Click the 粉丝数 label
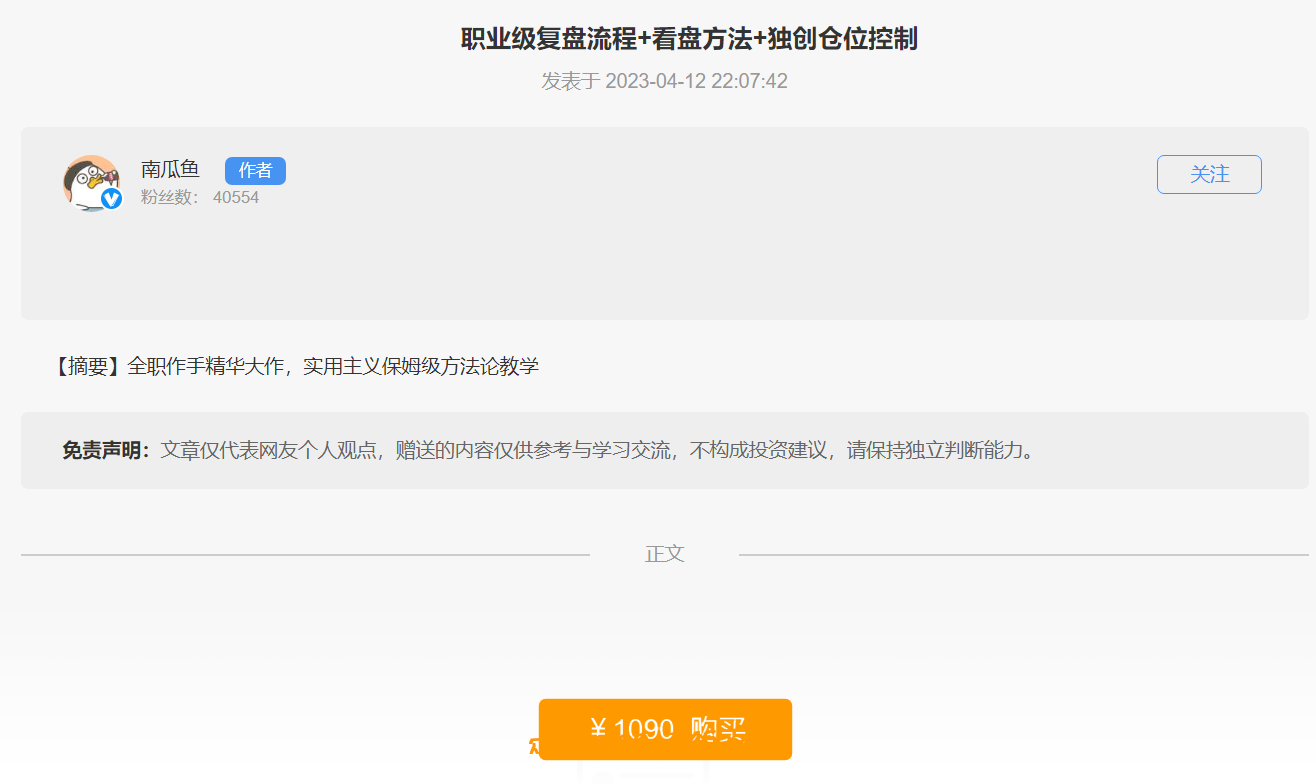1316x784 pixels. (x=169, y=198)
